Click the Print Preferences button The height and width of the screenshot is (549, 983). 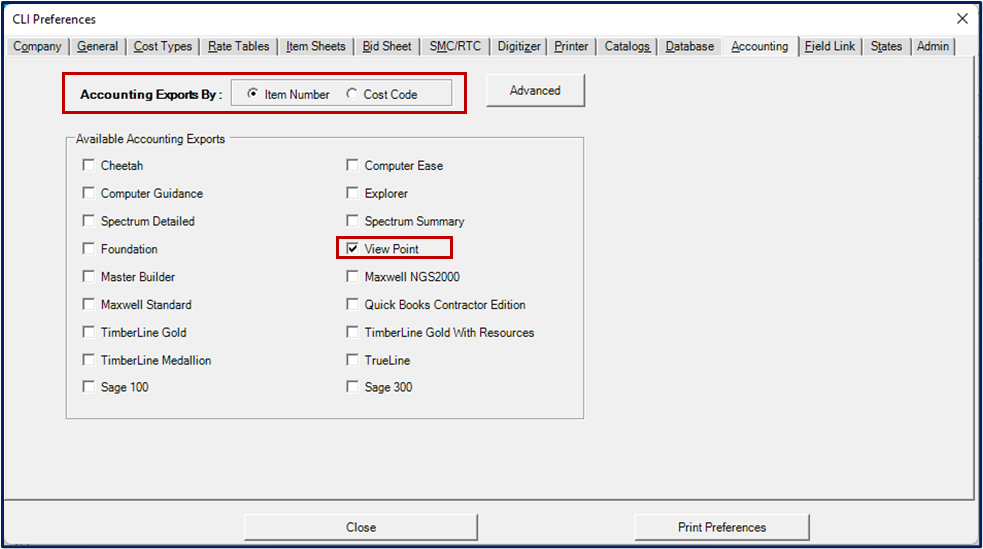point(722,527)
